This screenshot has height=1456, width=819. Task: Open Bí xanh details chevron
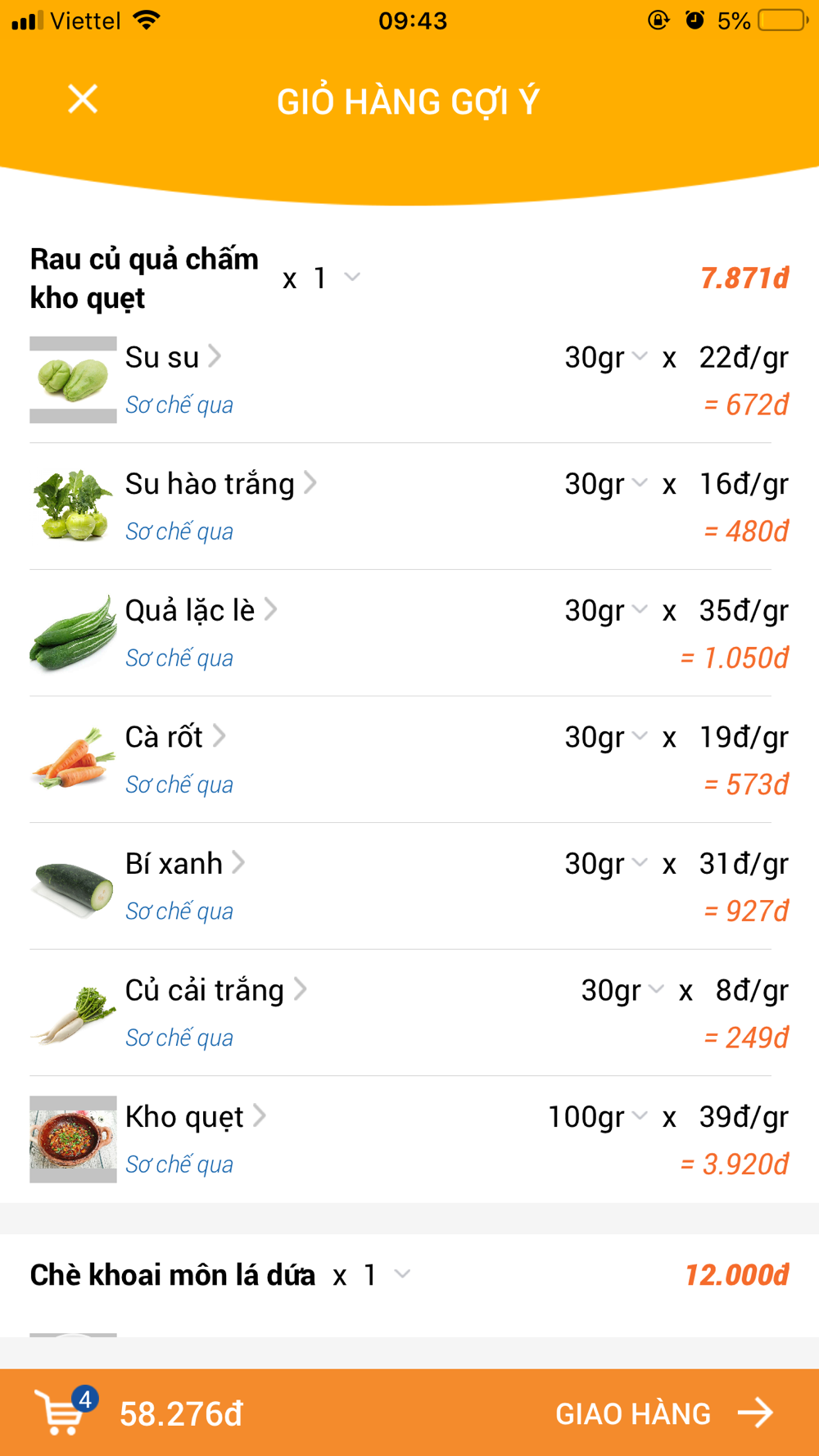tap(238, 862)
